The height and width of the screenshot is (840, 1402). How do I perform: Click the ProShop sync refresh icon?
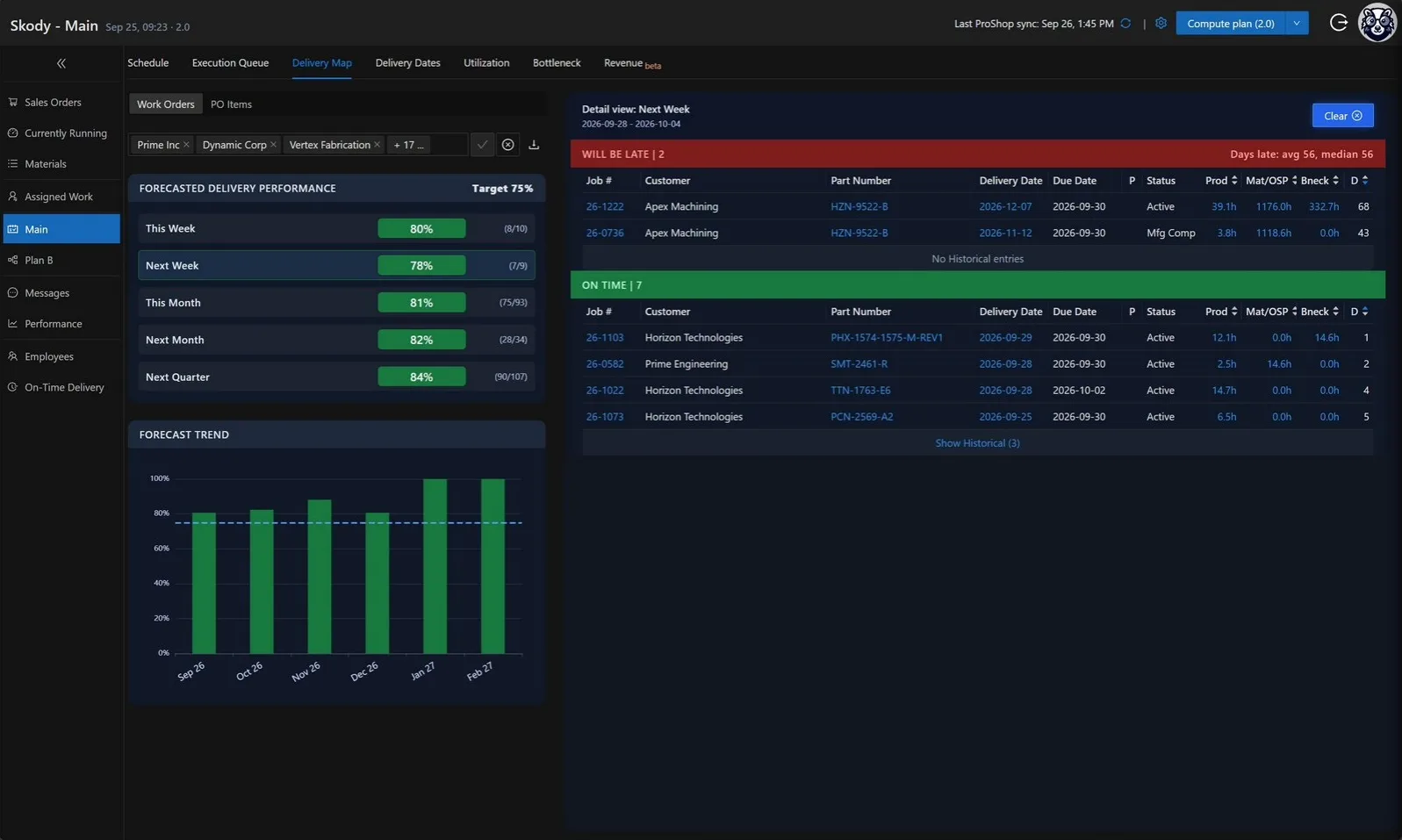pos(1125,24)
